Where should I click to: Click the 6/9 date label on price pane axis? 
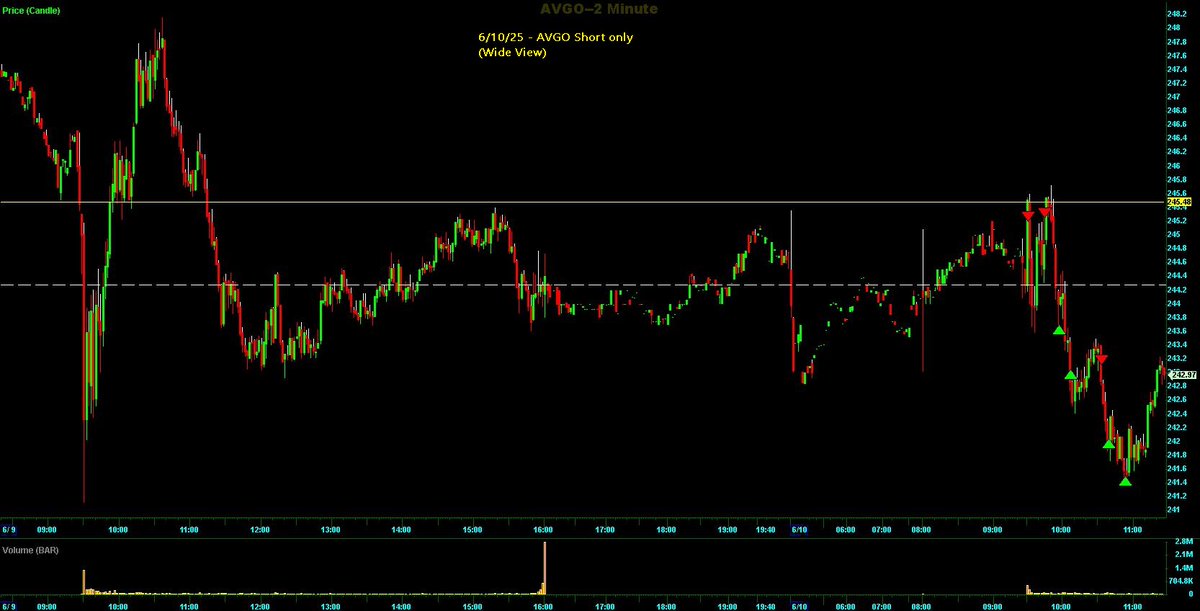click(x=9, y=529)
